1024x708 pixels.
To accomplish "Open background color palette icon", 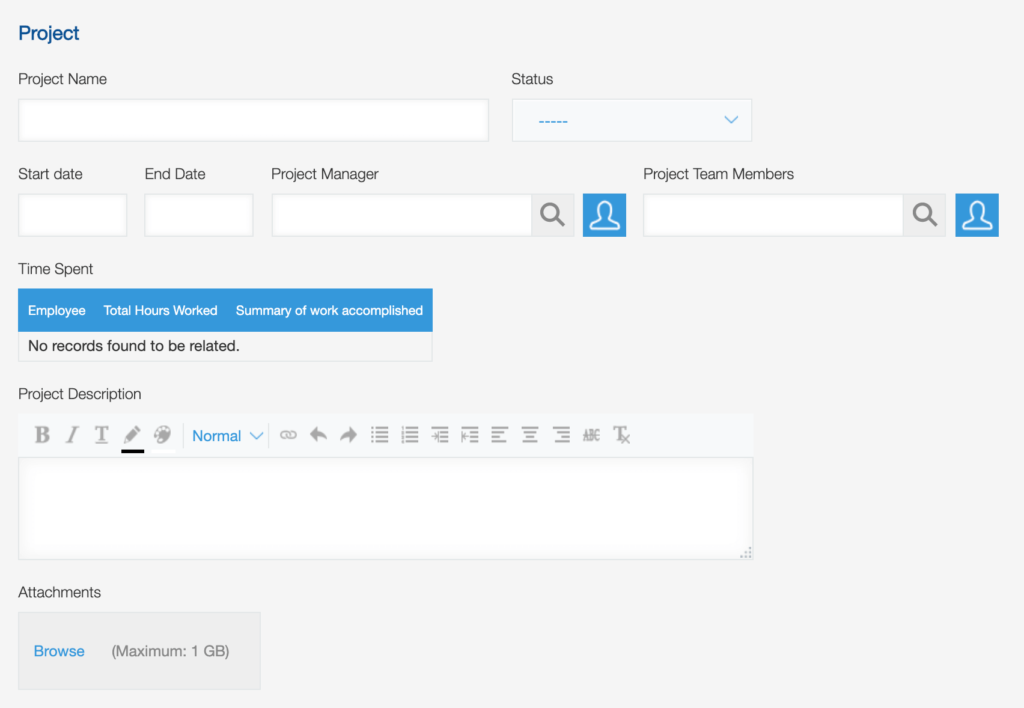I will click(163, 436).
